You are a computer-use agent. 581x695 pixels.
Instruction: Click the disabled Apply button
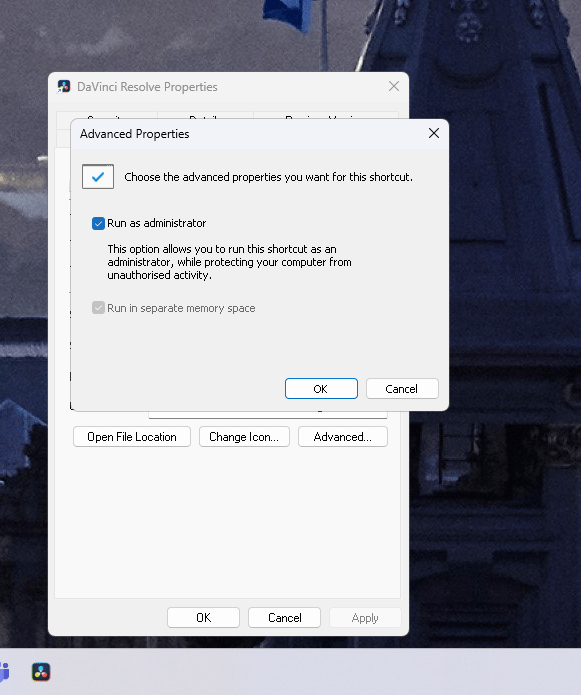pyautogui.click(x=365, y=618)
